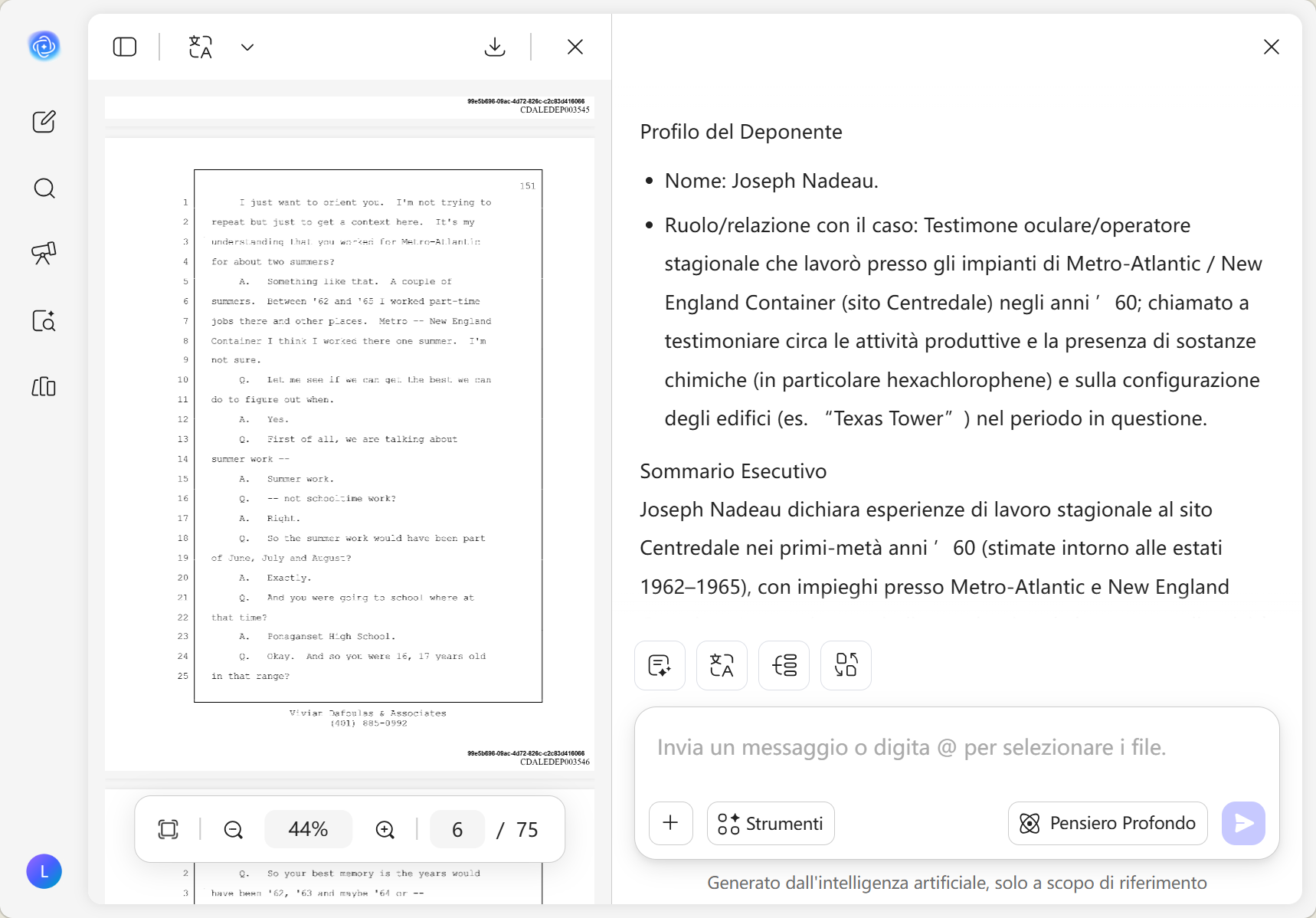Close the document viewer pane

pyautogui.click(x=575, y=48)
